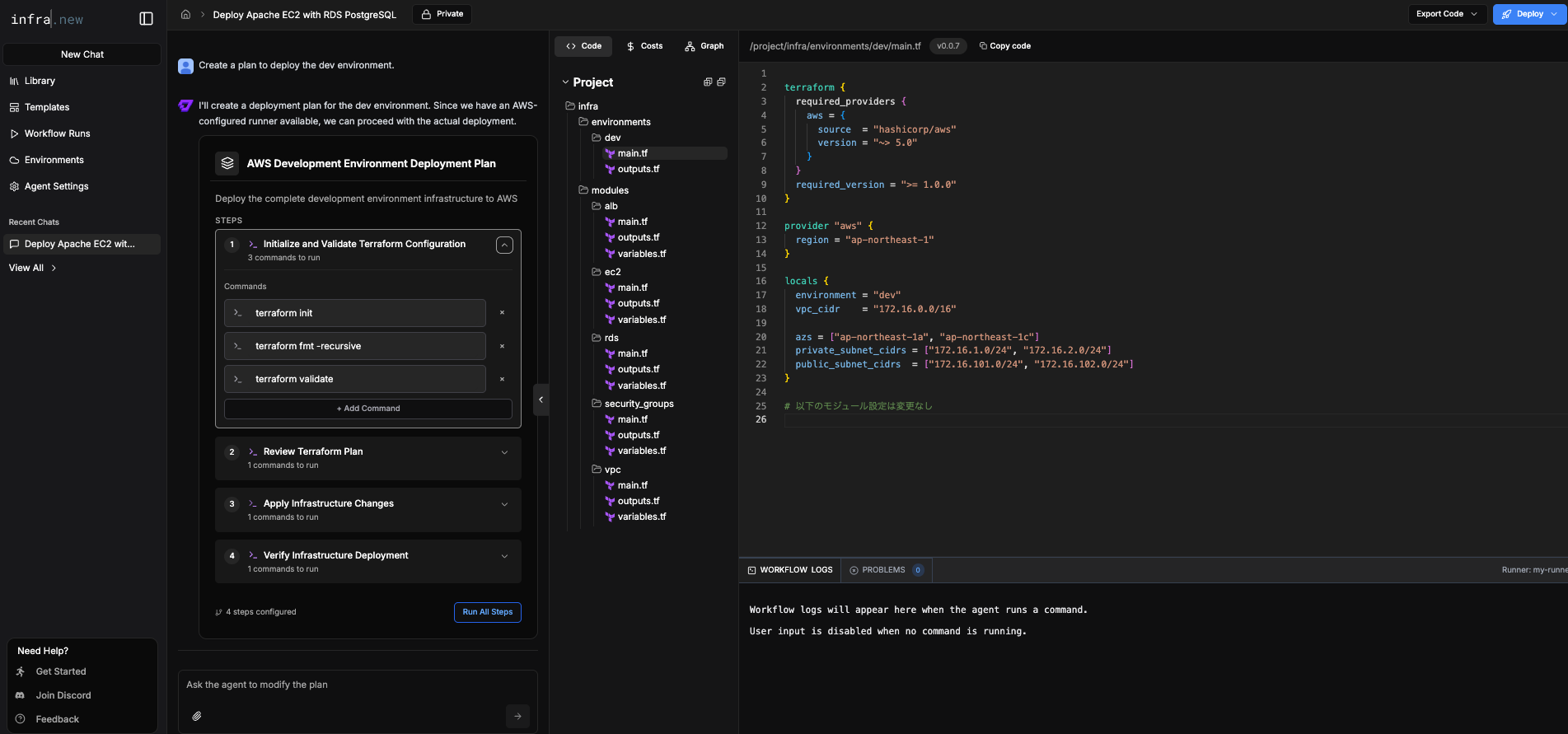
Task: Open vpc main.tf file
Action: (x=627, y=485)
